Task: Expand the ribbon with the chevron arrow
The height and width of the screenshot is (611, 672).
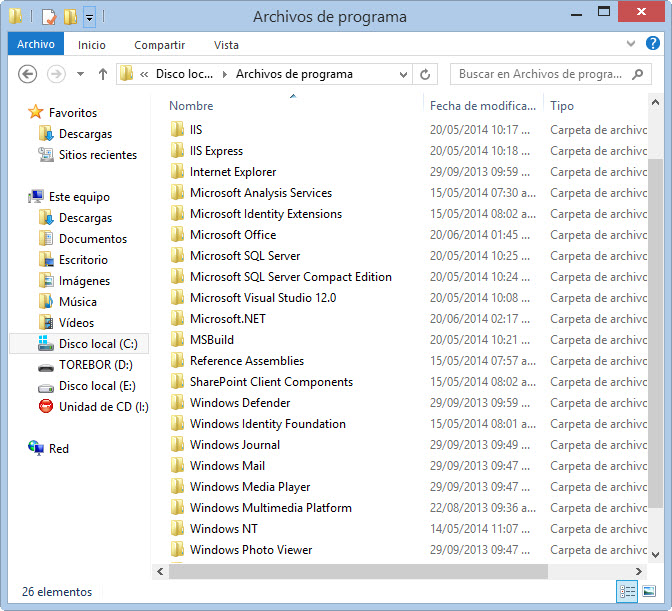Action: [x=630, y=43]
